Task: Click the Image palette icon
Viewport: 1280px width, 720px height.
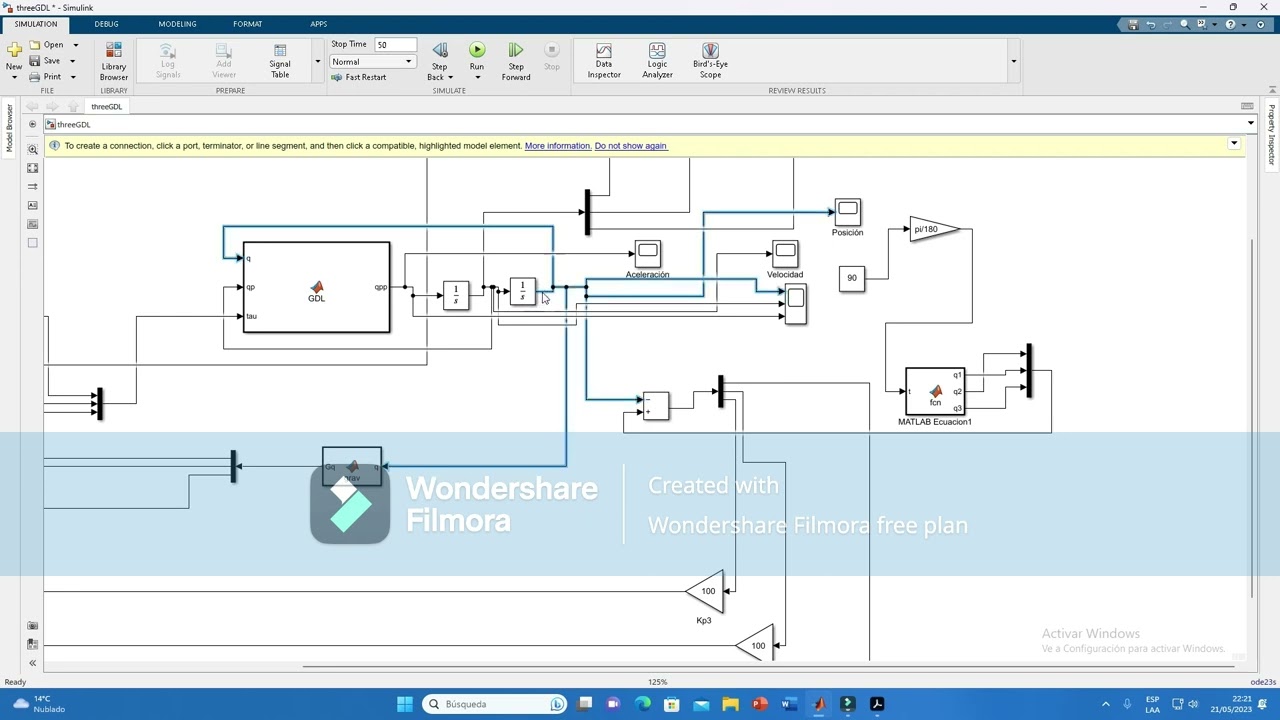Action: [33, 224]
